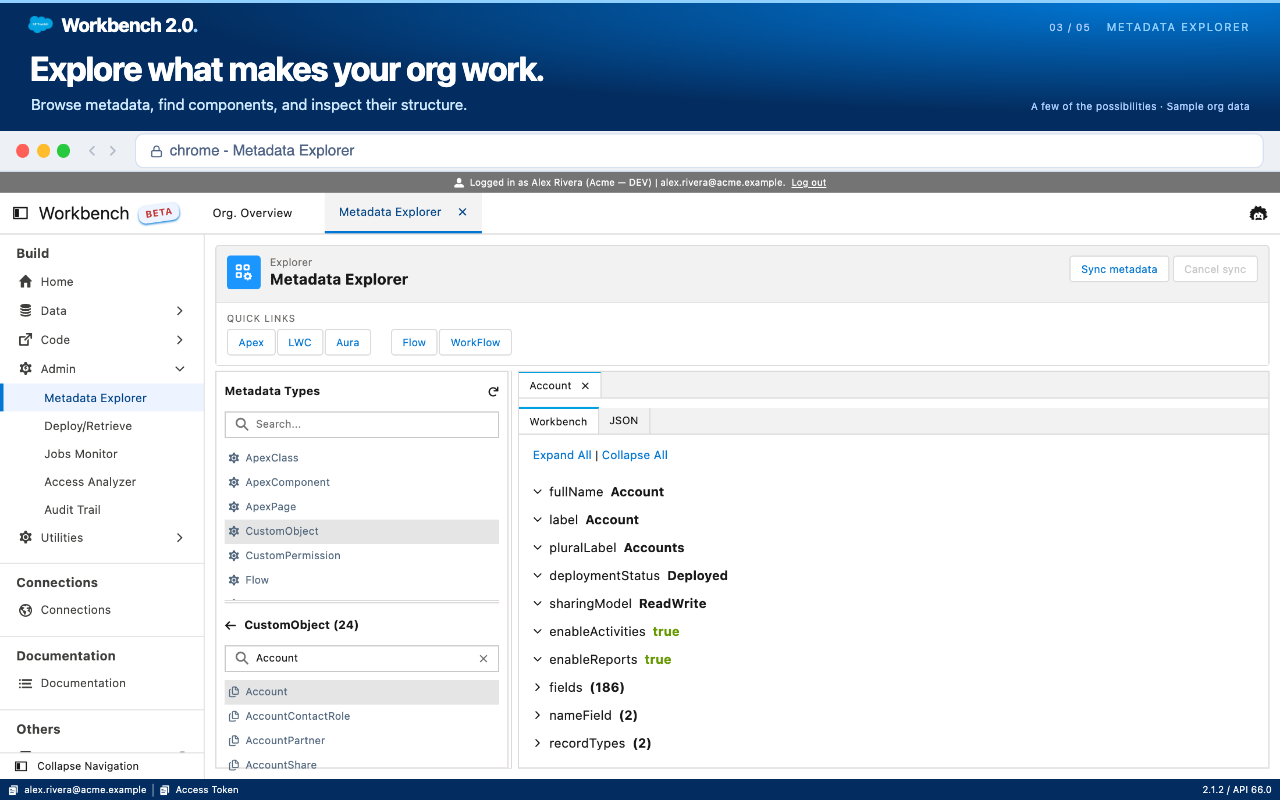The image size is (1280, 800).
Task: Expand the recordTypes (2) node
Action: click(x=538, y=744)
